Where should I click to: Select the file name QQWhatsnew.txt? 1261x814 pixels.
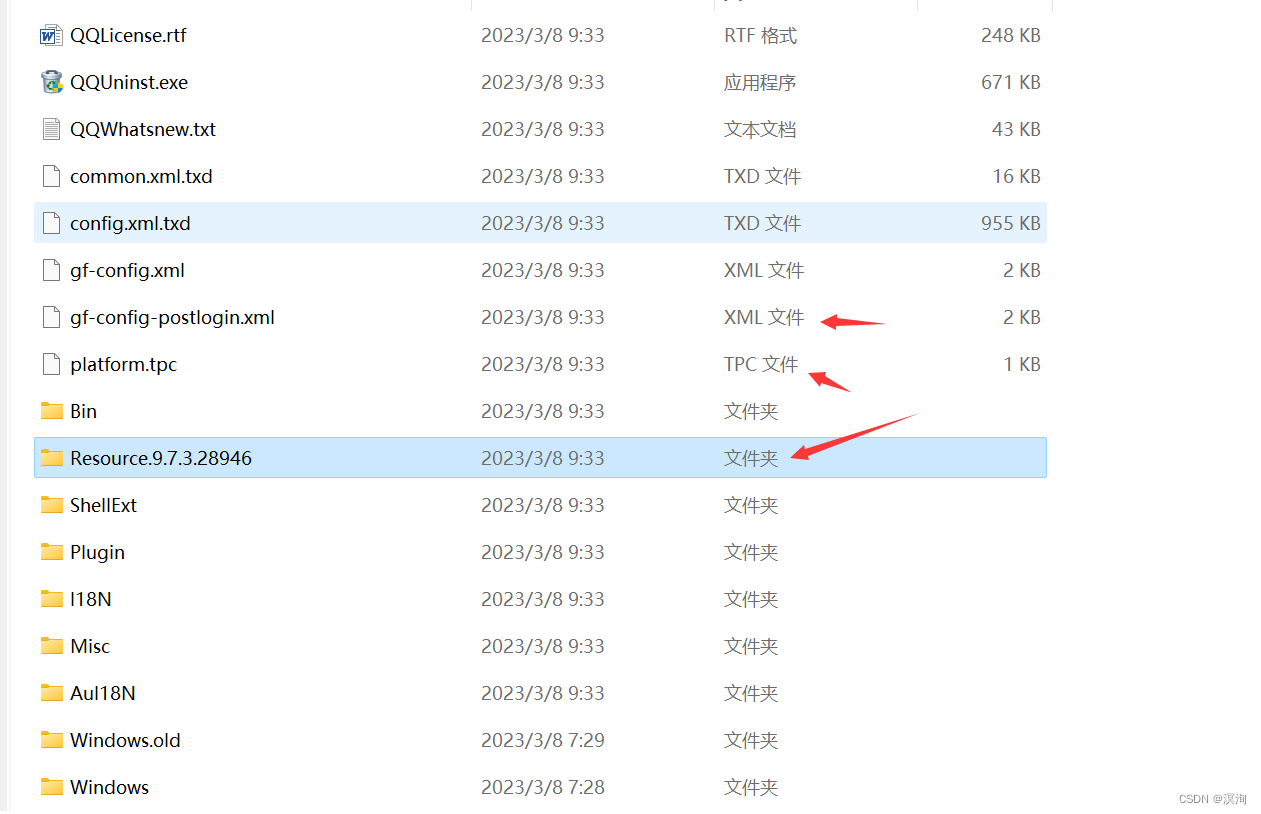[x=143, y=130]
